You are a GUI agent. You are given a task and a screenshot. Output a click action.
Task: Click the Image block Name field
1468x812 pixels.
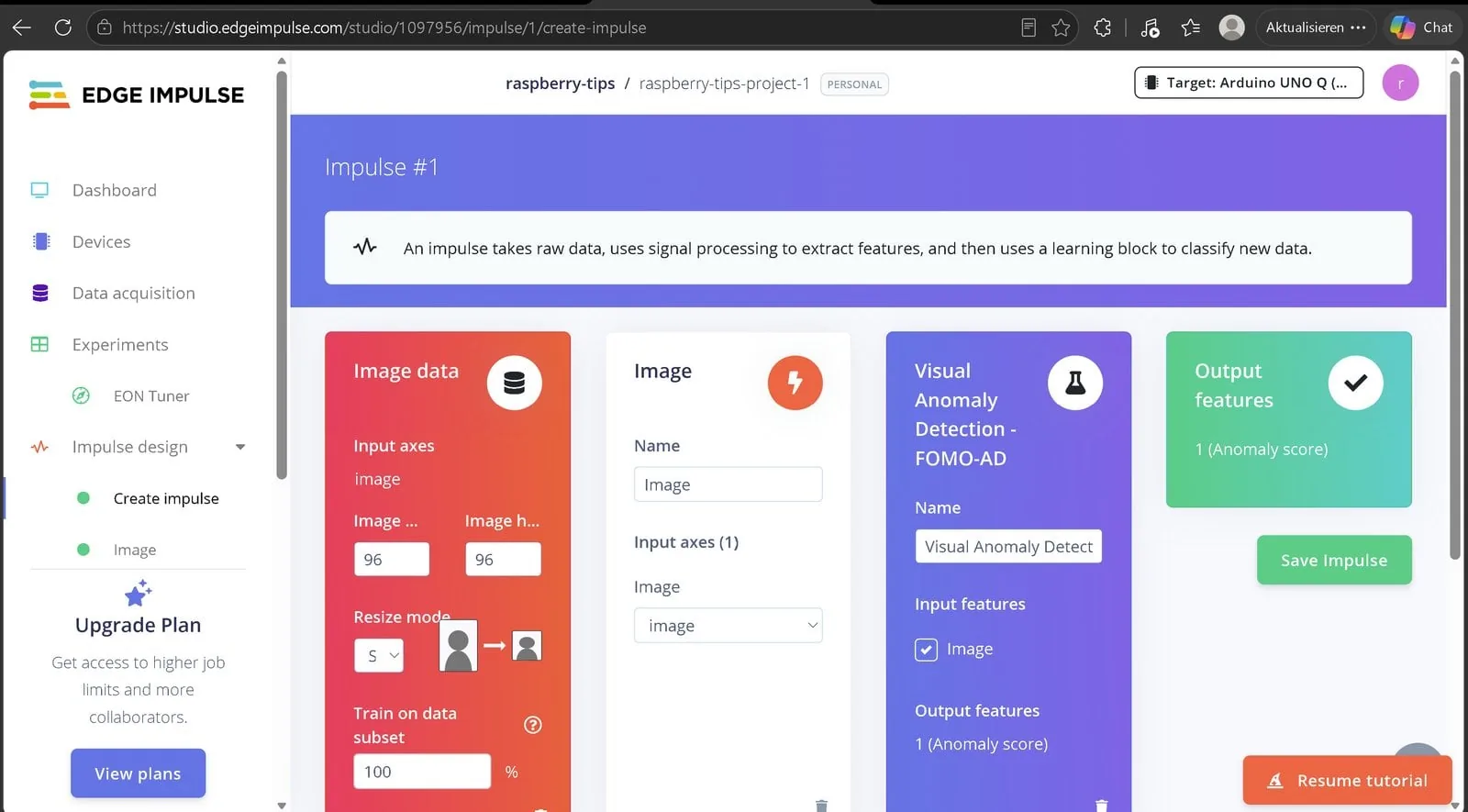(x=728, y=484)
